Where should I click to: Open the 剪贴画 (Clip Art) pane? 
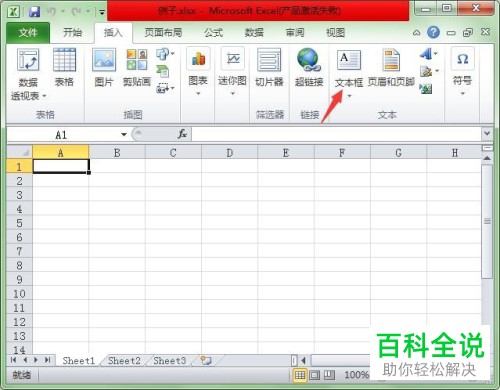(137, 67)
